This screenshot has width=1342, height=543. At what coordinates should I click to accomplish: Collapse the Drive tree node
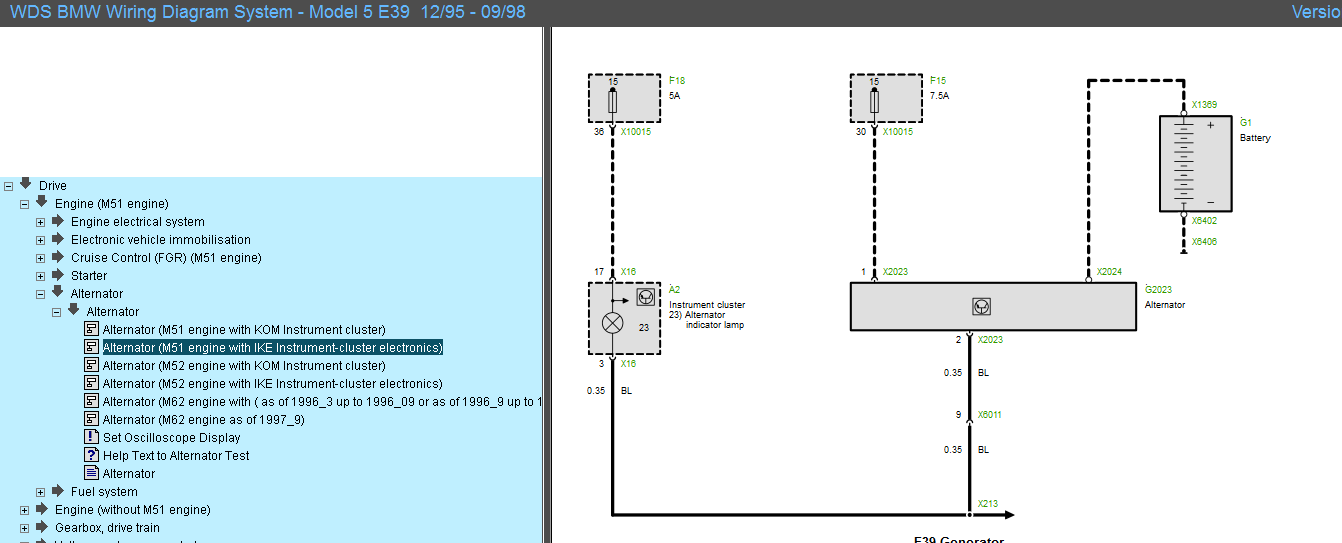pos(8,185)
